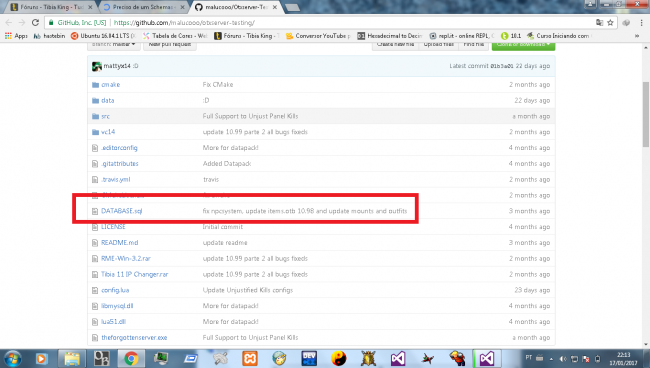This screenshot has width=650, height=368.
Task: Open the lua51.dll file
Action: coord(113,322)
